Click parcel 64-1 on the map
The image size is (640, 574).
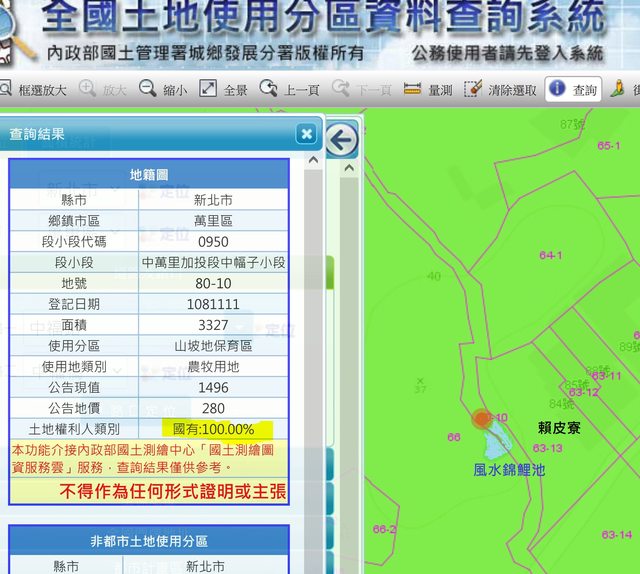pyautogui.click(x=551, y=256)
